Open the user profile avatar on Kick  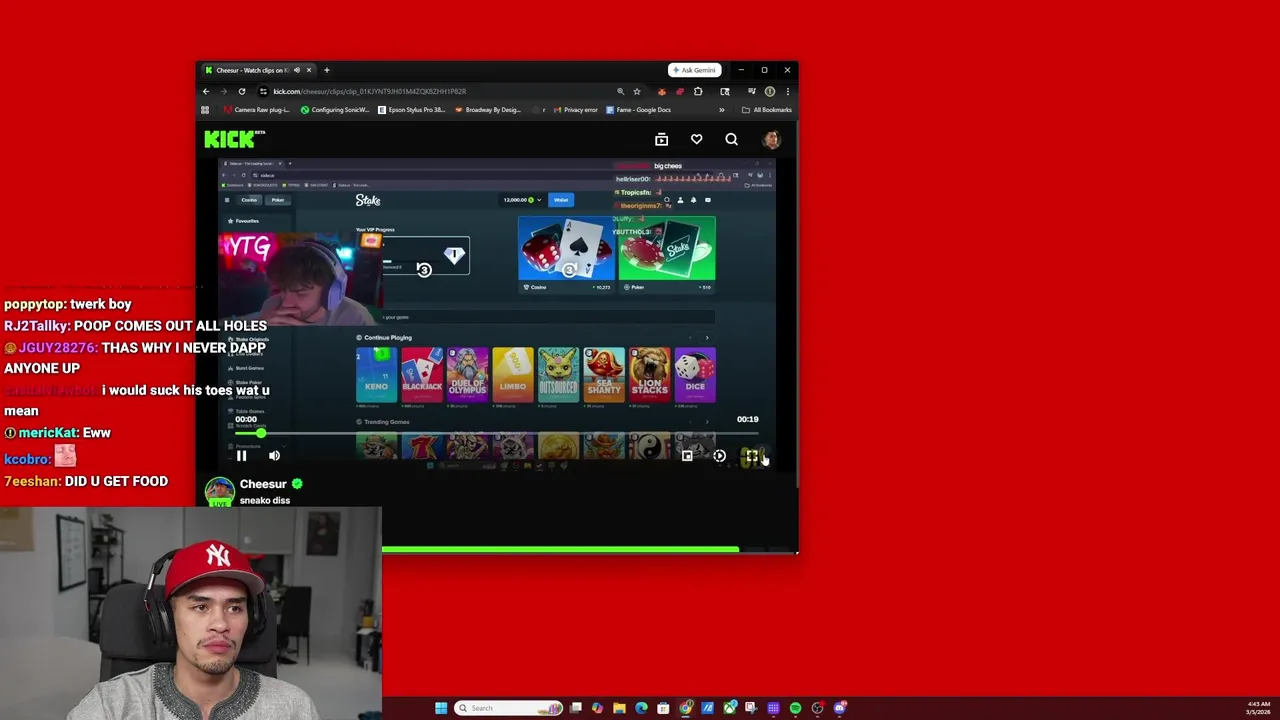[x=771, y=140]
